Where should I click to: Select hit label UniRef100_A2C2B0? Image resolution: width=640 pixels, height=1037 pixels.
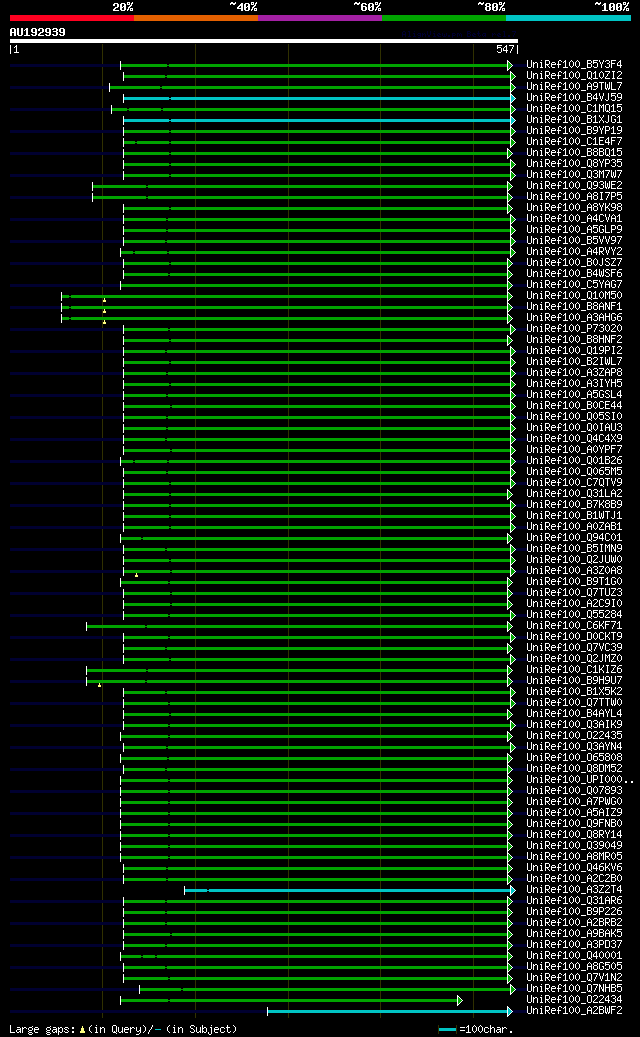point(574,878)
